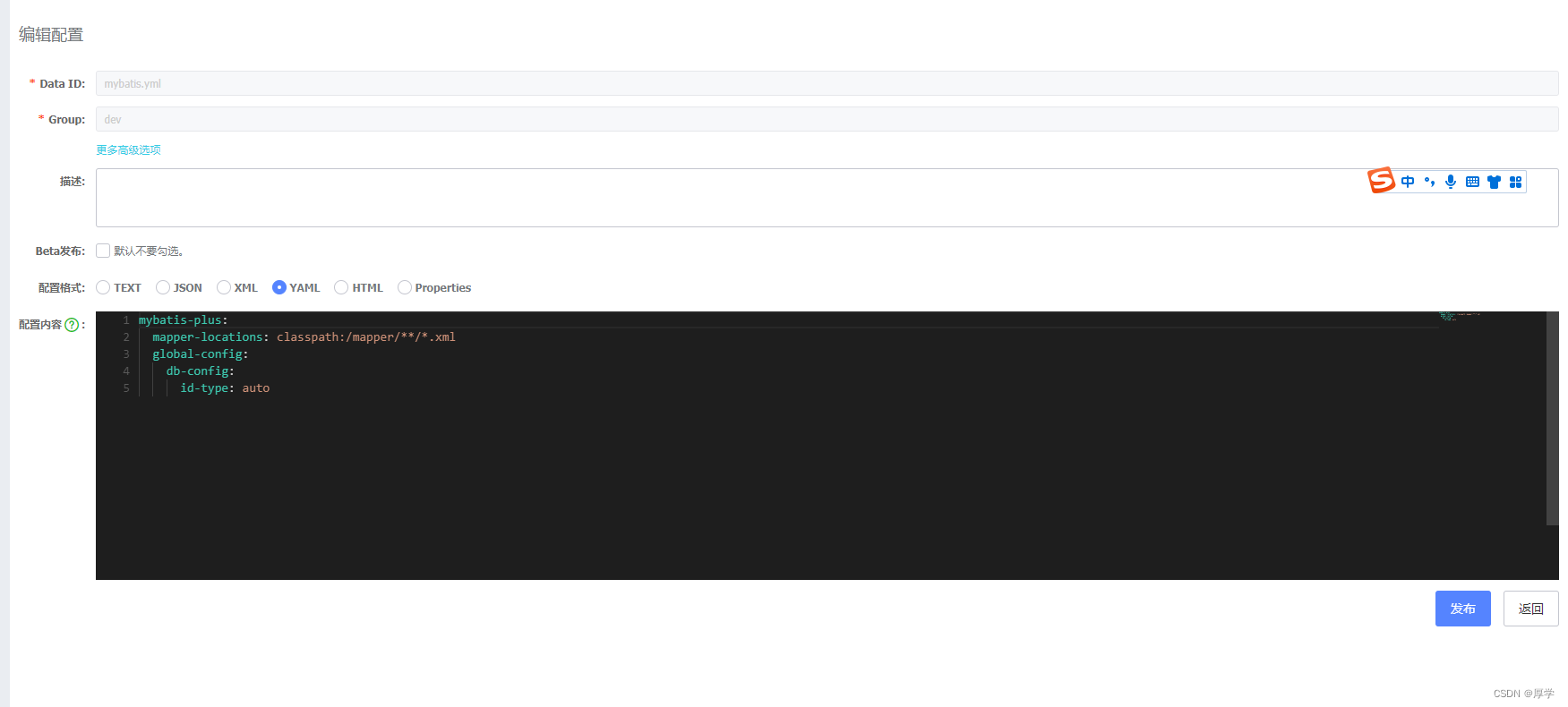This screenshot has width=1568, height=707.
Task: Click into the 描述 description textarea
Action: 827,198
